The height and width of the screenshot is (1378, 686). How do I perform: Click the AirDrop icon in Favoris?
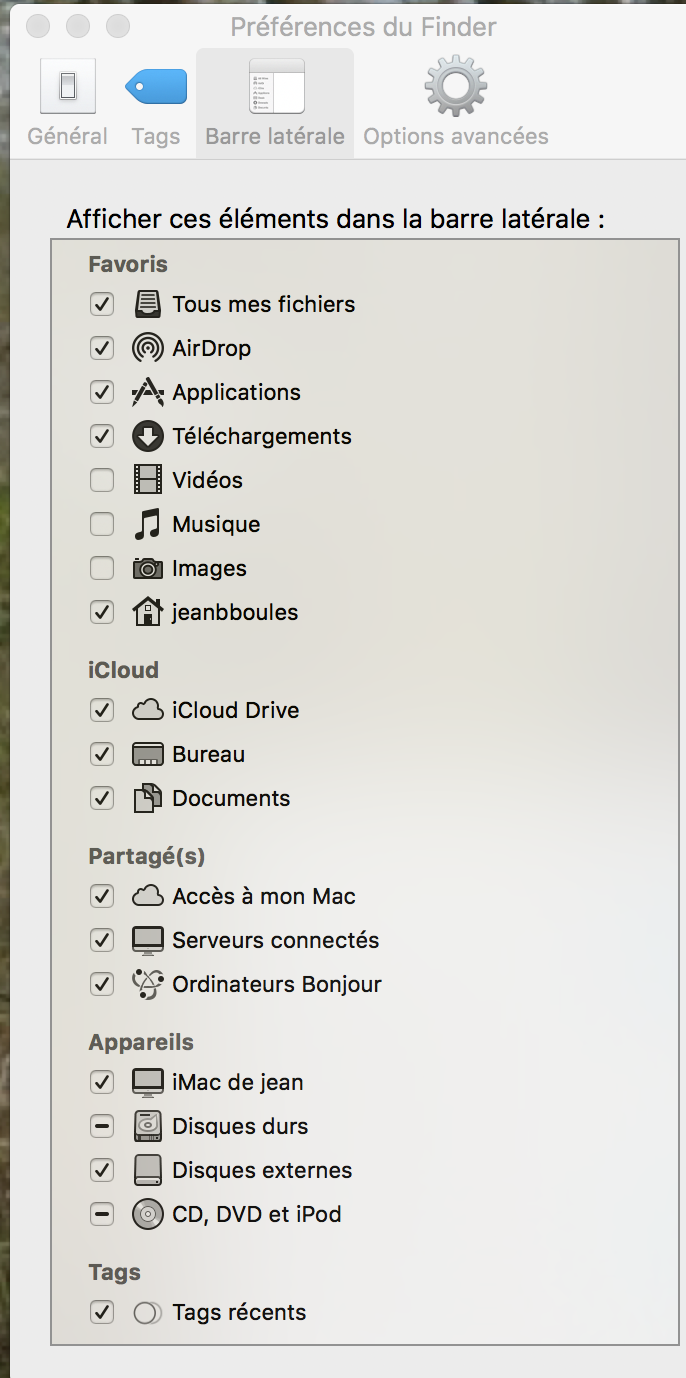point(148,348)
